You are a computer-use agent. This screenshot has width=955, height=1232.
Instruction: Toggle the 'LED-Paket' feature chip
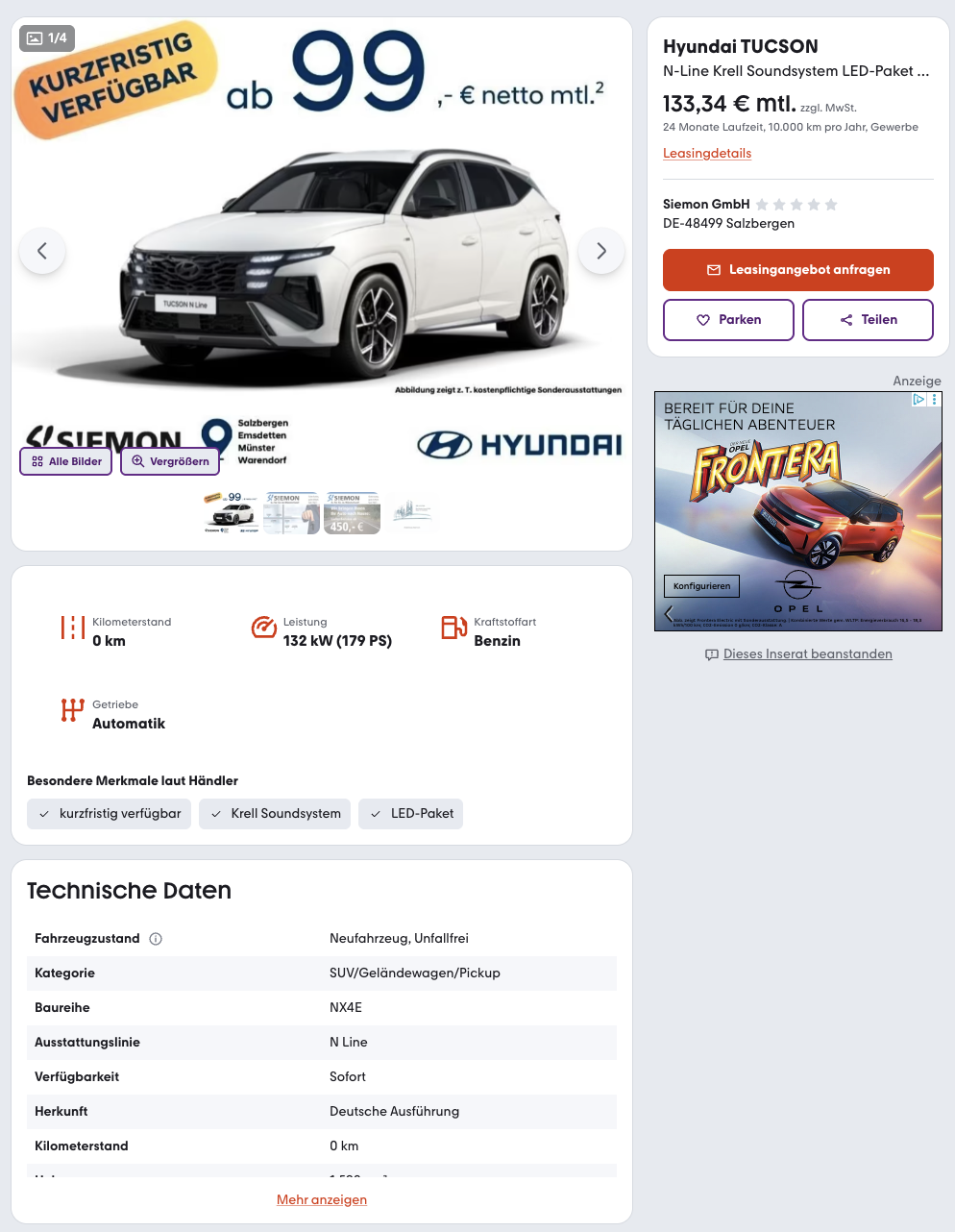(411, 814)
